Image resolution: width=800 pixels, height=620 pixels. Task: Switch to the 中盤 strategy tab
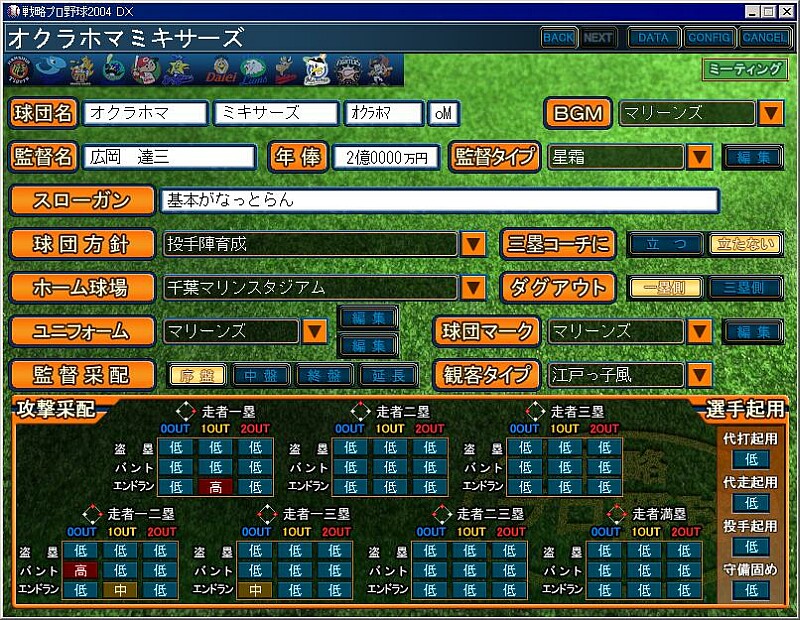[261, 376]
